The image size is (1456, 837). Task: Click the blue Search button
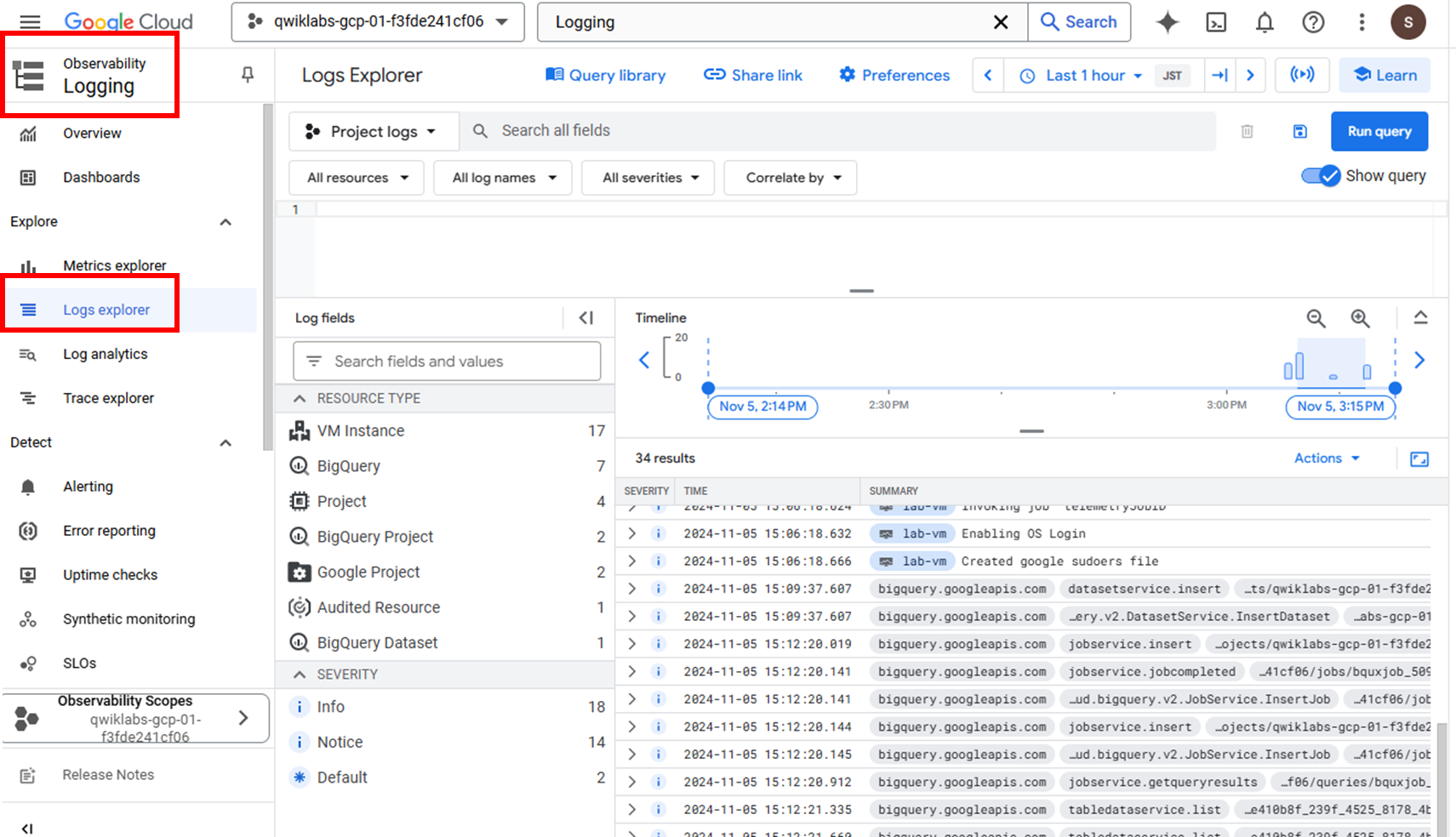click(x=1079, y=22)
